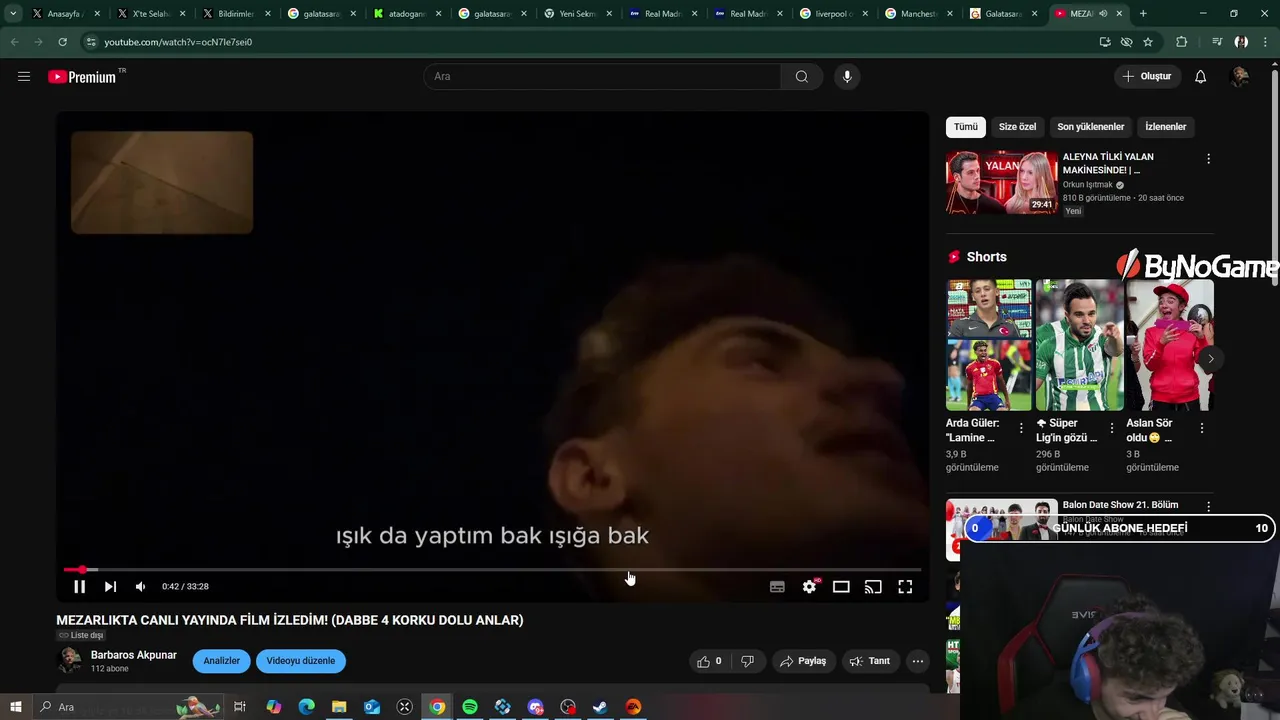Start voice search with microphone icon
This screenshot has width=1280, height=720.
click(x=847, y=76)
